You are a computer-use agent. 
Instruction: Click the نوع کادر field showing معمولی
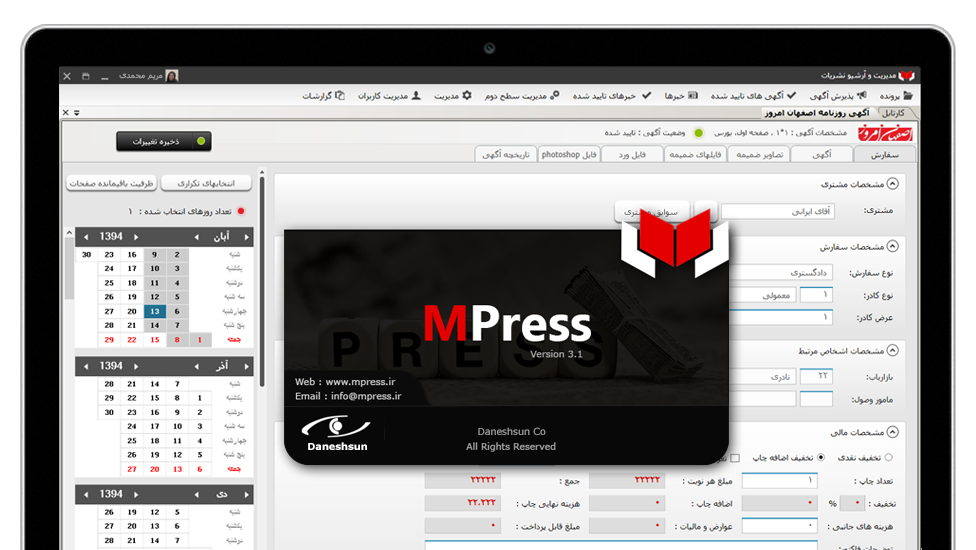pyautogui.click(x=763, y=295)
